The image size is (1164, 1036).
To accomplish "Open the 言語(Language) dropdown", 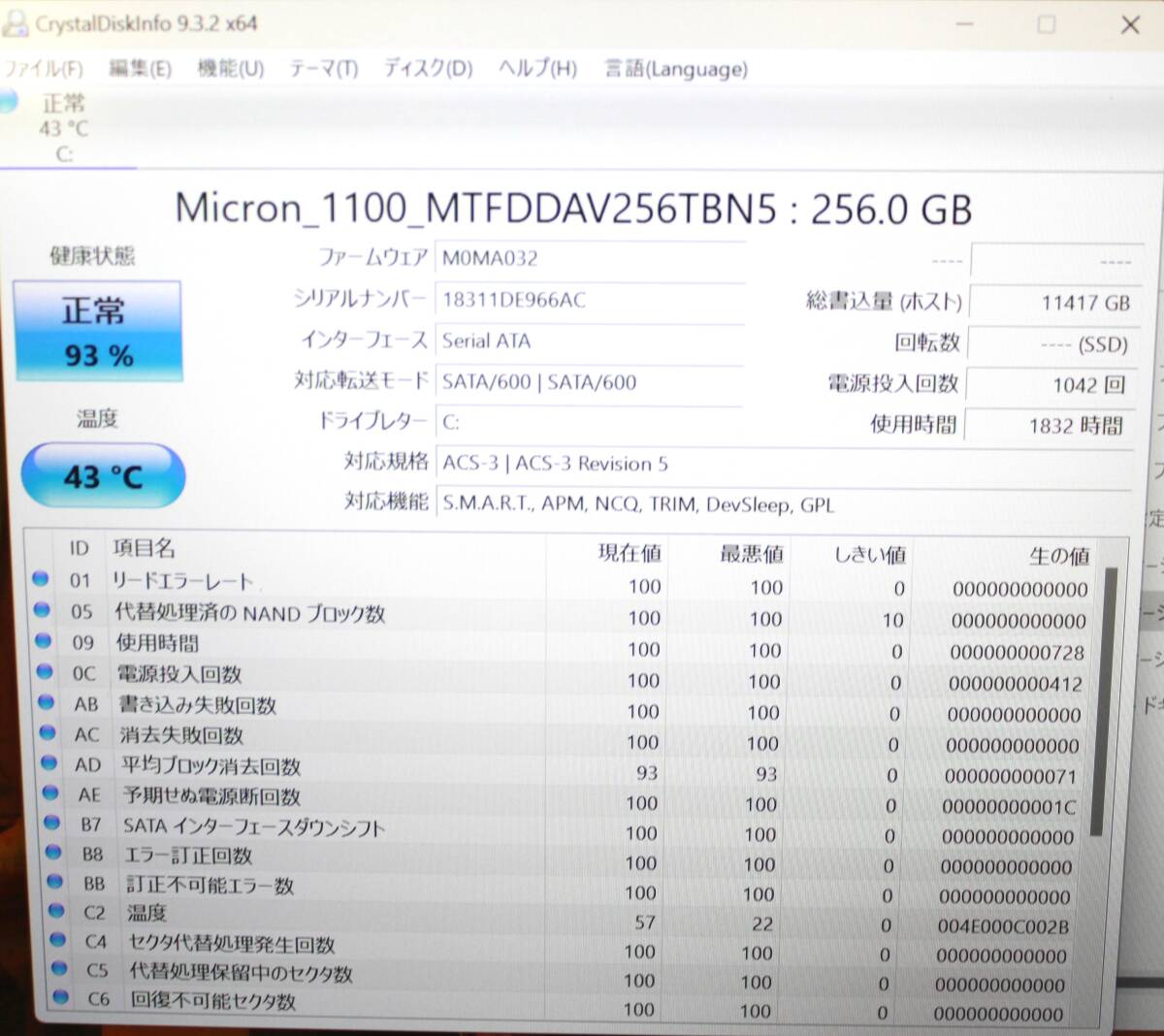I will click(x=675, y=69).
